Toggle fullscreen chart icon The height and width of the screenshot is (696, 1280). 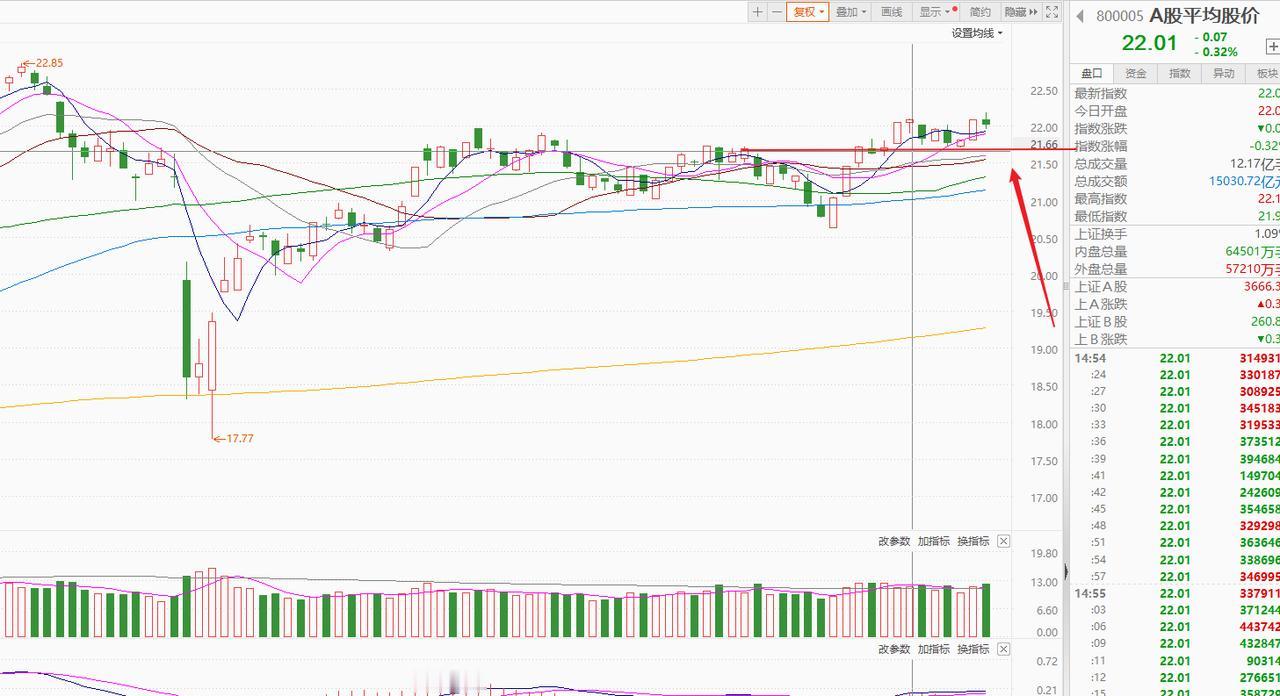pyautogui.click(x=1052, y=12)
